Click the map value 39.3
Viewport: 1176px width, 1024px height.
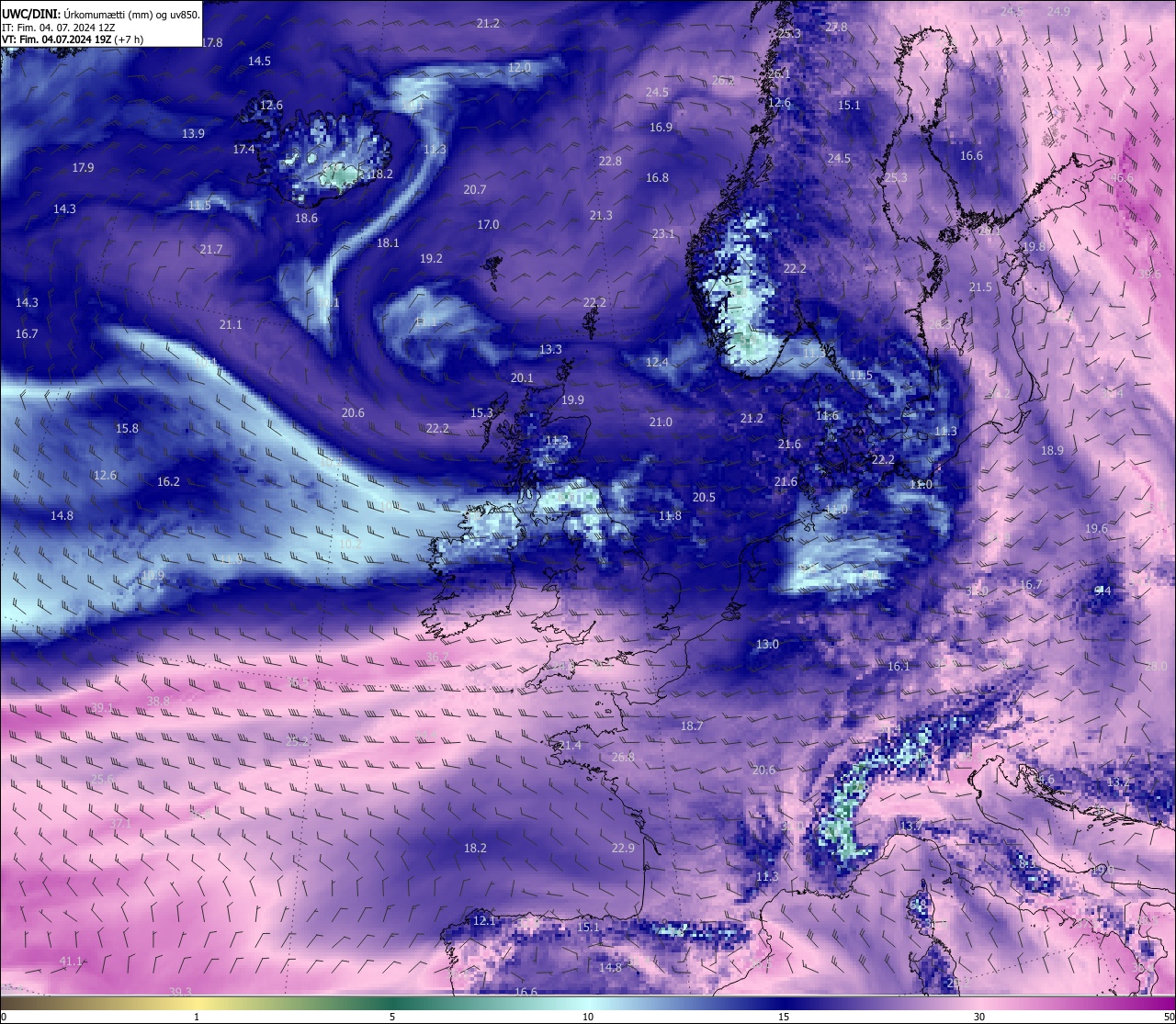(180, 992)
